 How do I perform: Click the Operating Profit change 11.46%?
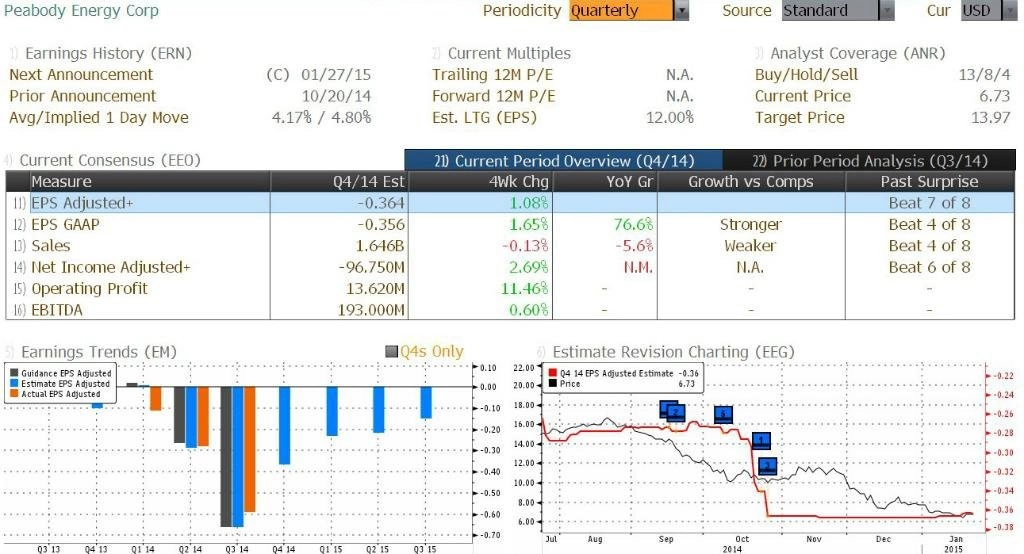(525, 289)
